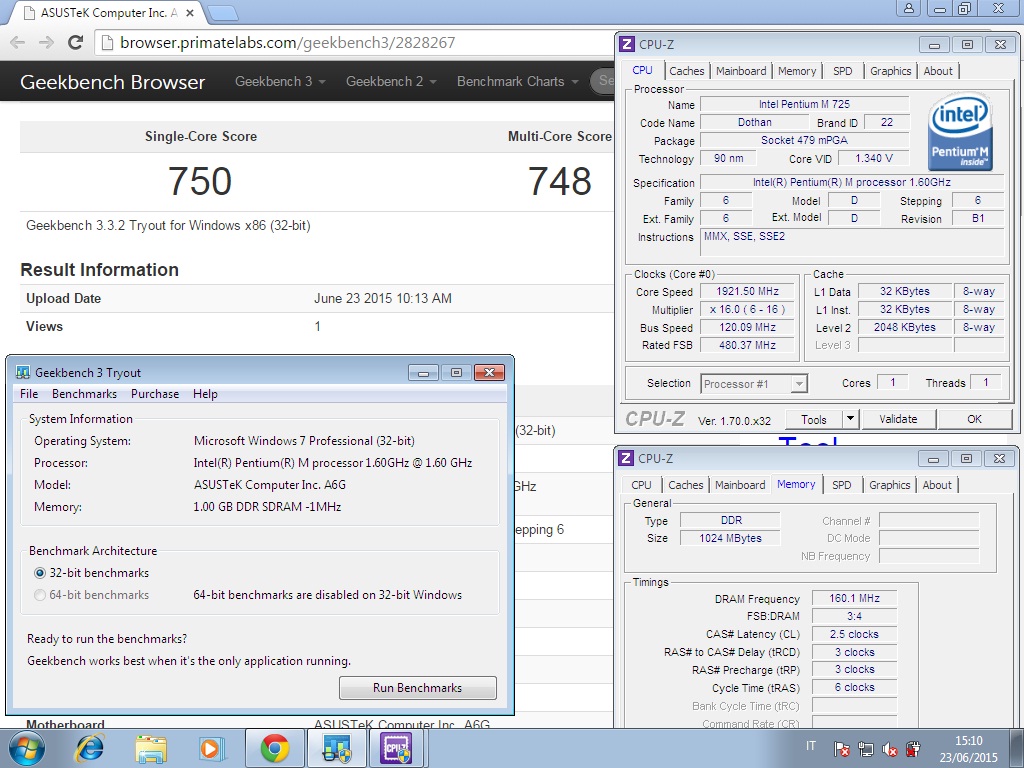Click the lower CPU-Z window title icon

pos(626,458)
